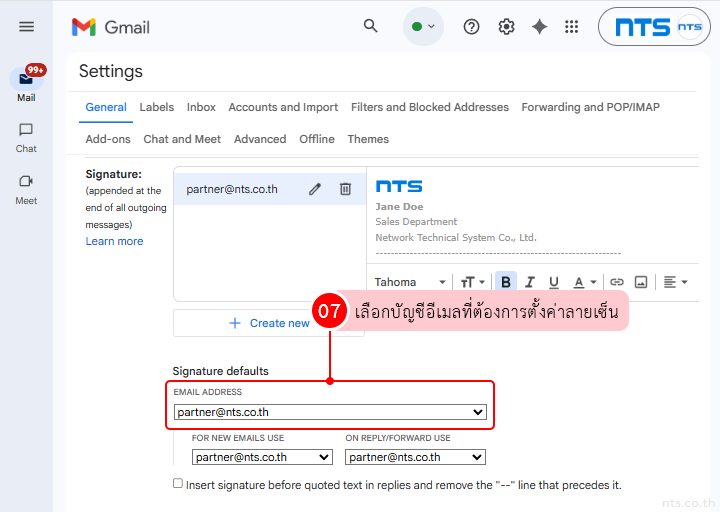Open the text size dropdown
720x512 pixels.
472,282
